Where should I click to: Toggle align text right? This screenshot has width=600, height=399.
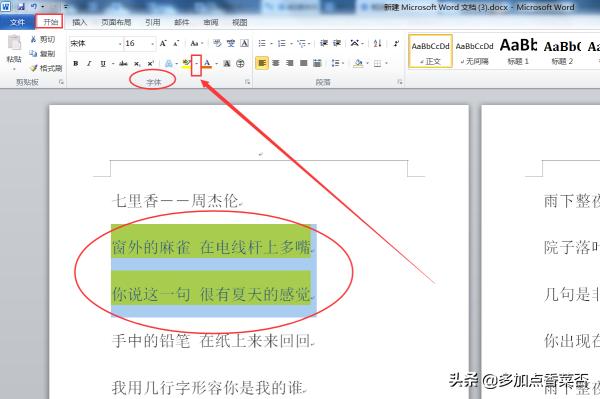[x=290, y=63]
